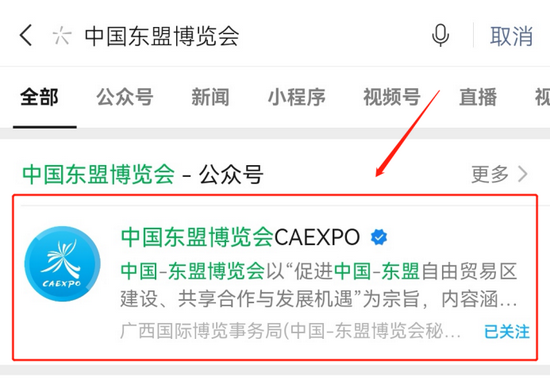
Task: Tap the publisher line 广西国际博览事务局
Action: [x=290, y=331]
